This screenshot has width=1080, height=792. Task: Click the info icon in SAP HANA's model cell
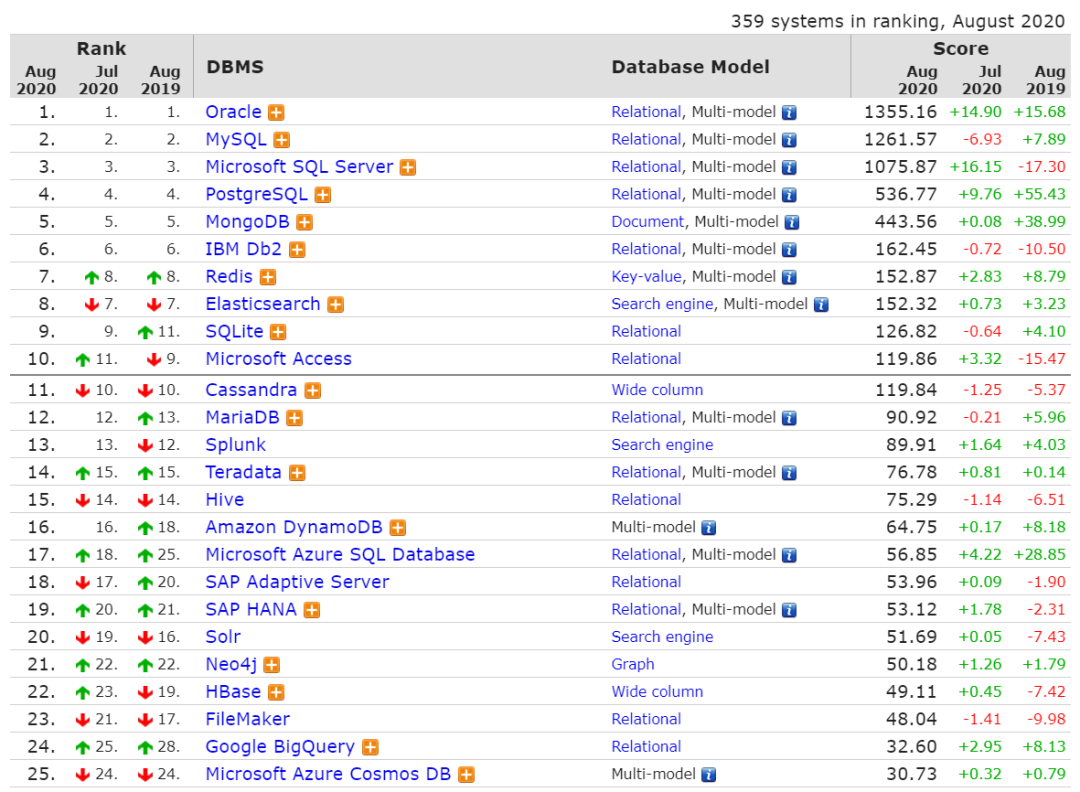tap(789, 610)
